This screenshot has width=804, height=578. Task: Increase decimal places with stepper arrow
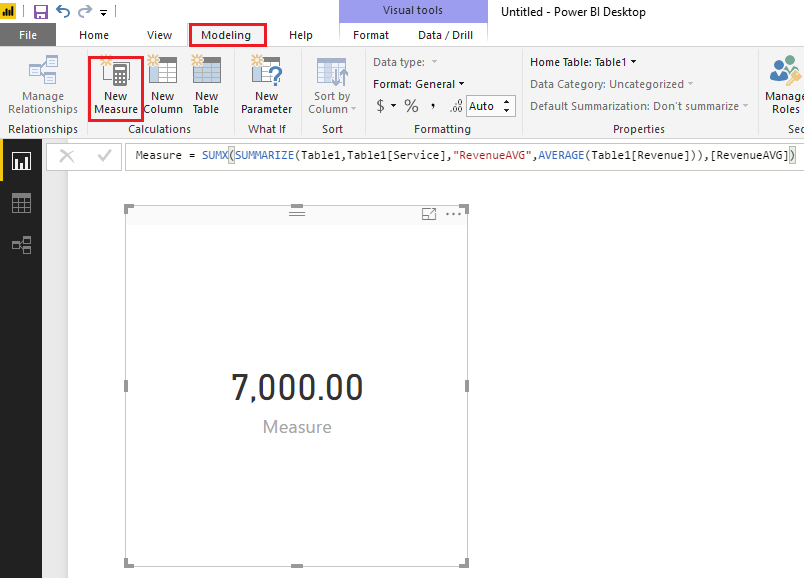(x=507, y=102)
